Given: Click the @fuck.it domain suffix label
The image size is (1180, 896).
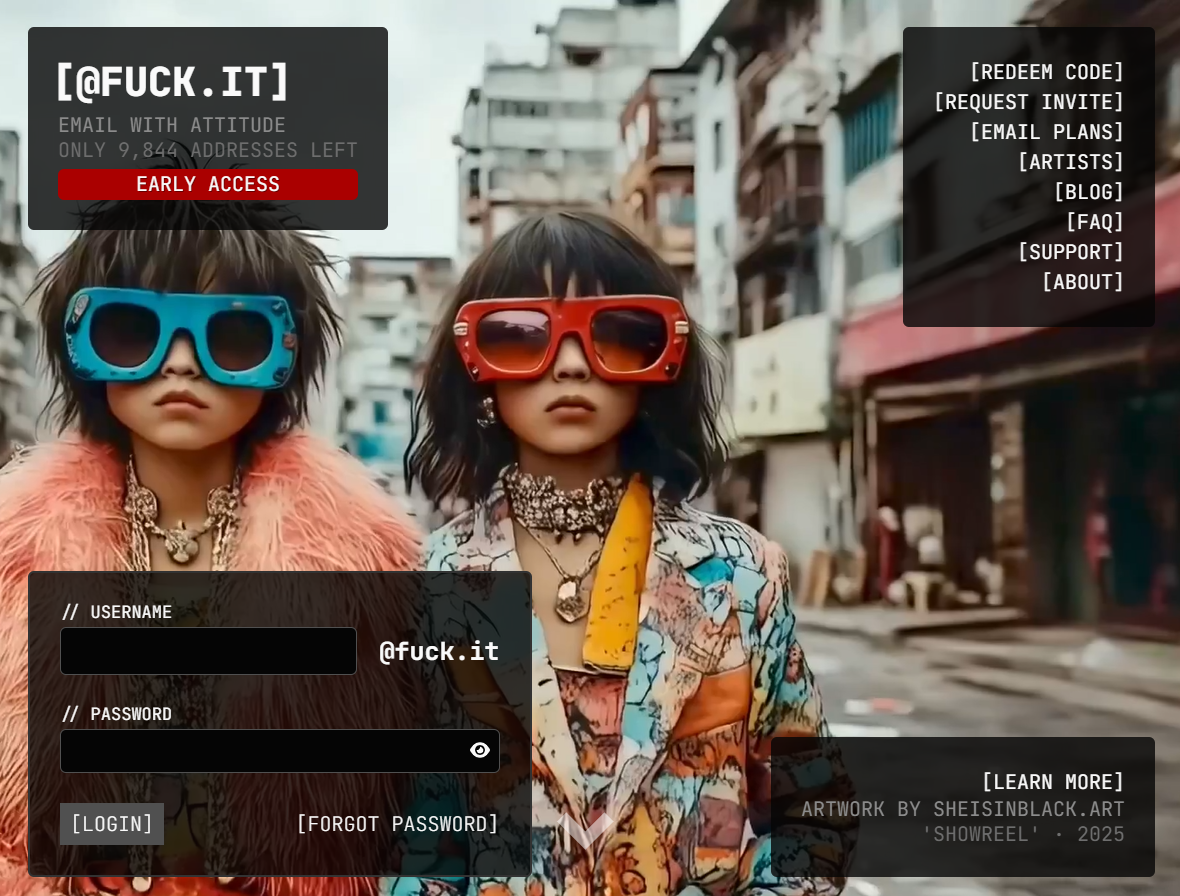Looking at the screenshot, I should tap(439, 651).
